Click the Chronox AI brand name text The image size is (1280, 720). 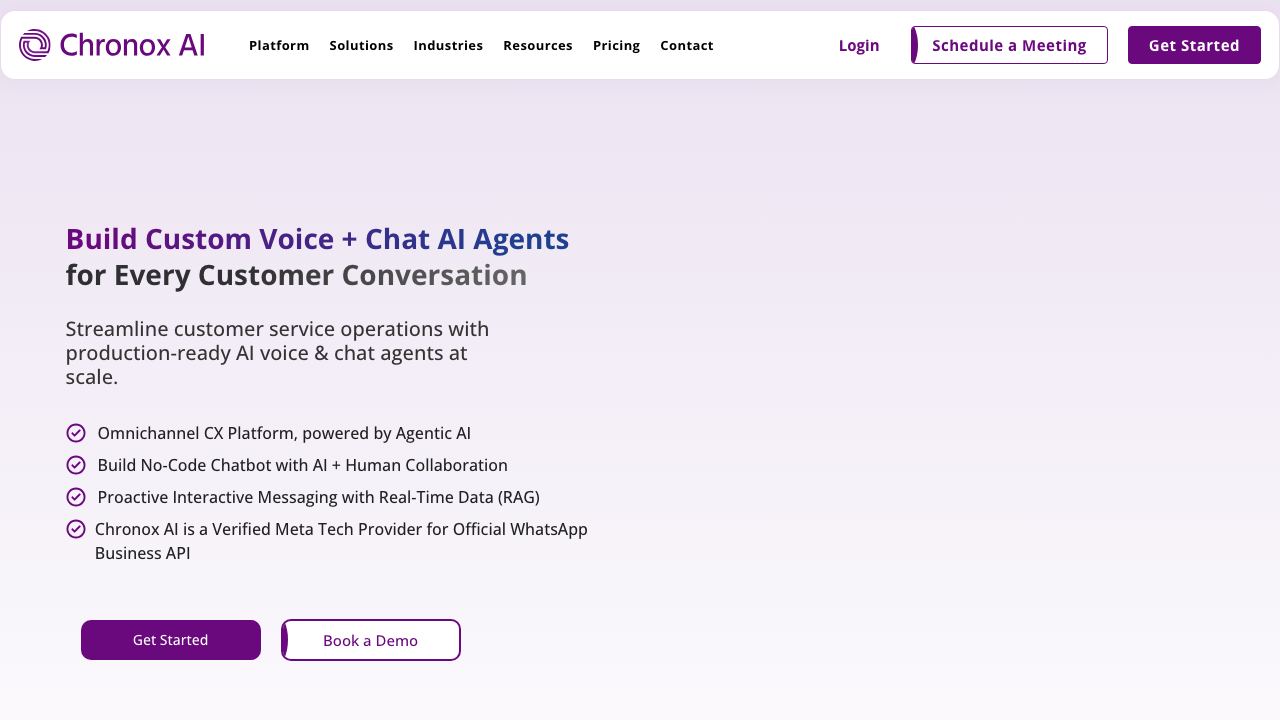132,45
